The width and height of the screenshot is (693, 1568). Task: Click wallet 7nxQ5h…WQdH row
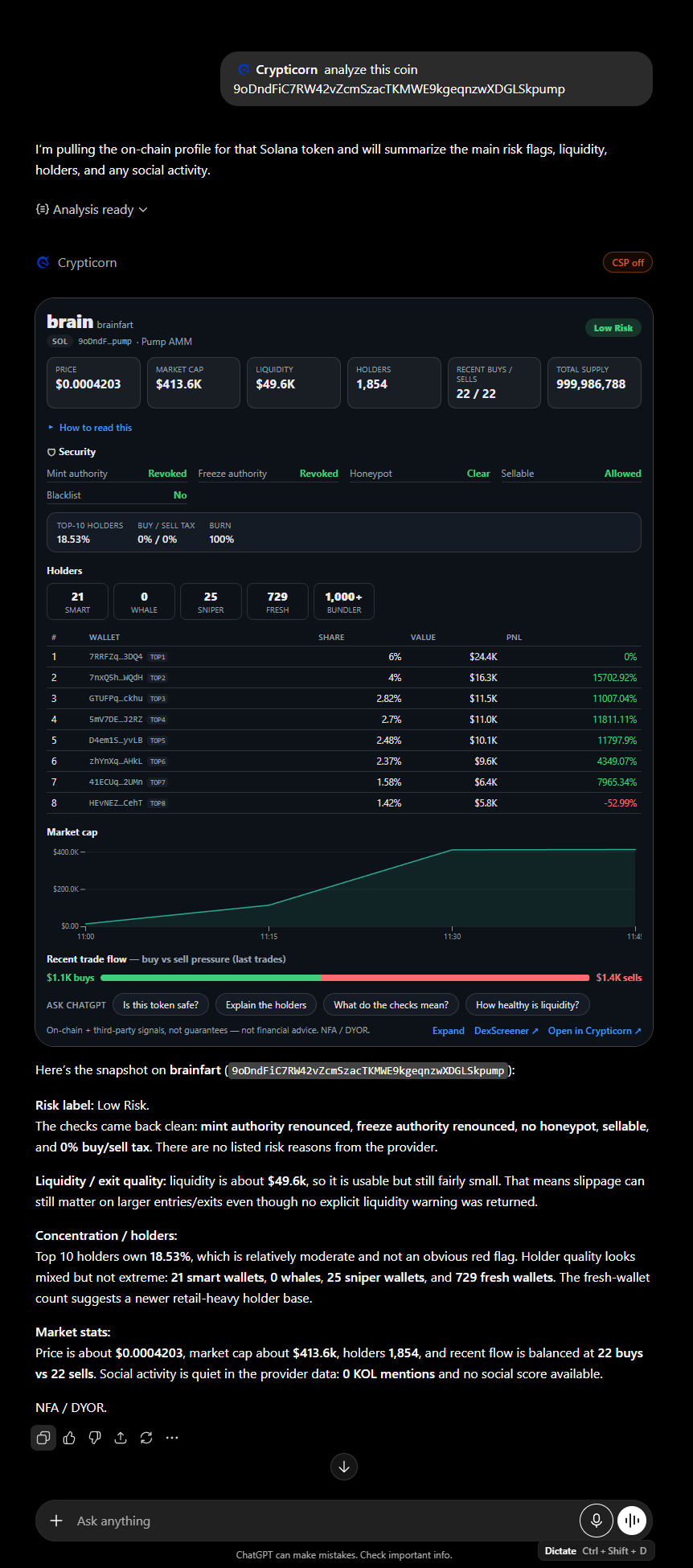pos(344,678)
